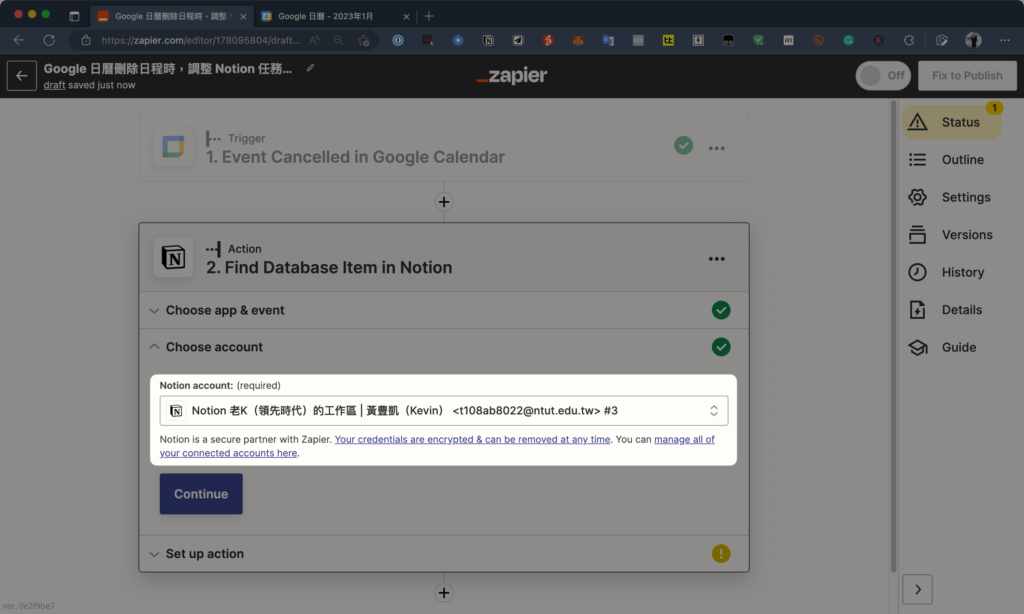Toggle the Zap Off switch
This screenshot has height=614, width=1024.
(x=883, y=76)
